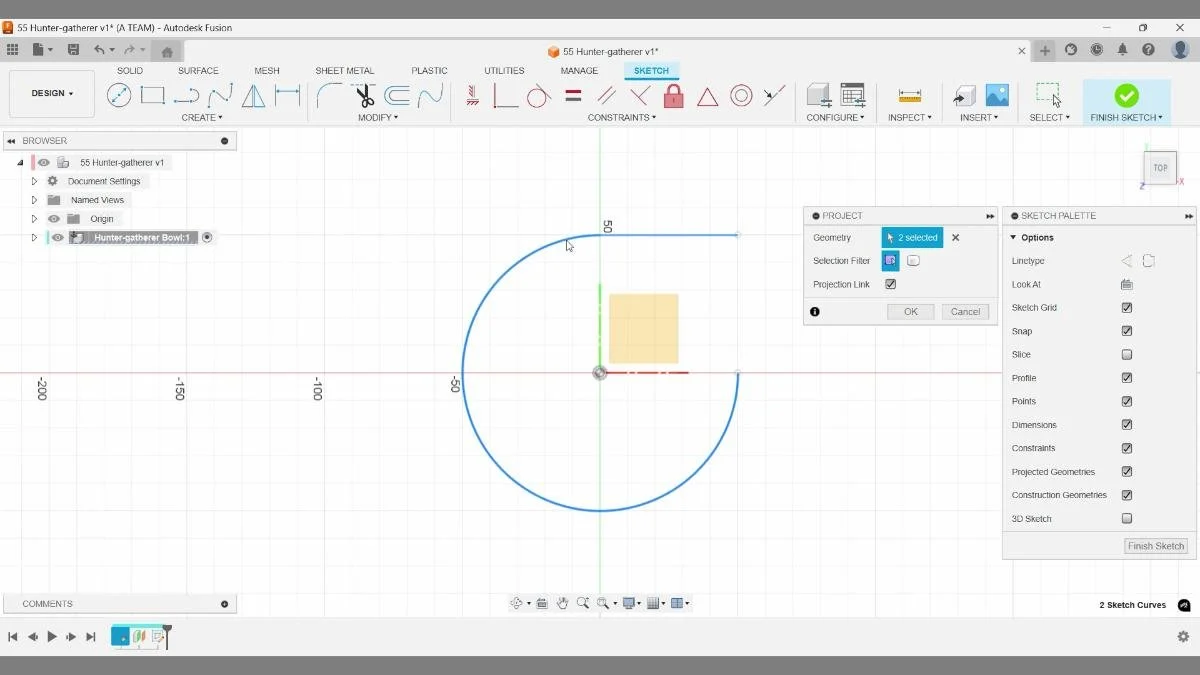Clear selection with the X in Project dialog
This screenshot has width=1200, height=675.
pyautogui.click(x=956, y=237)
